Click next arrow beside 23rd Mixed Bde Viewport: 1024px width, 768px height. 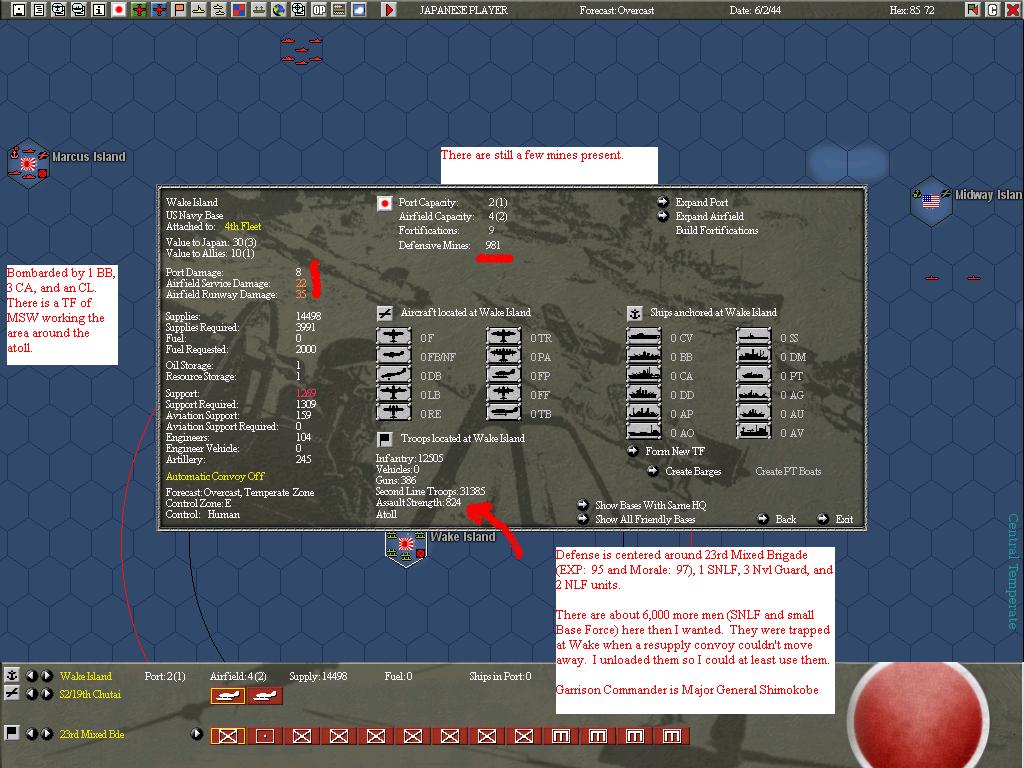46,733
